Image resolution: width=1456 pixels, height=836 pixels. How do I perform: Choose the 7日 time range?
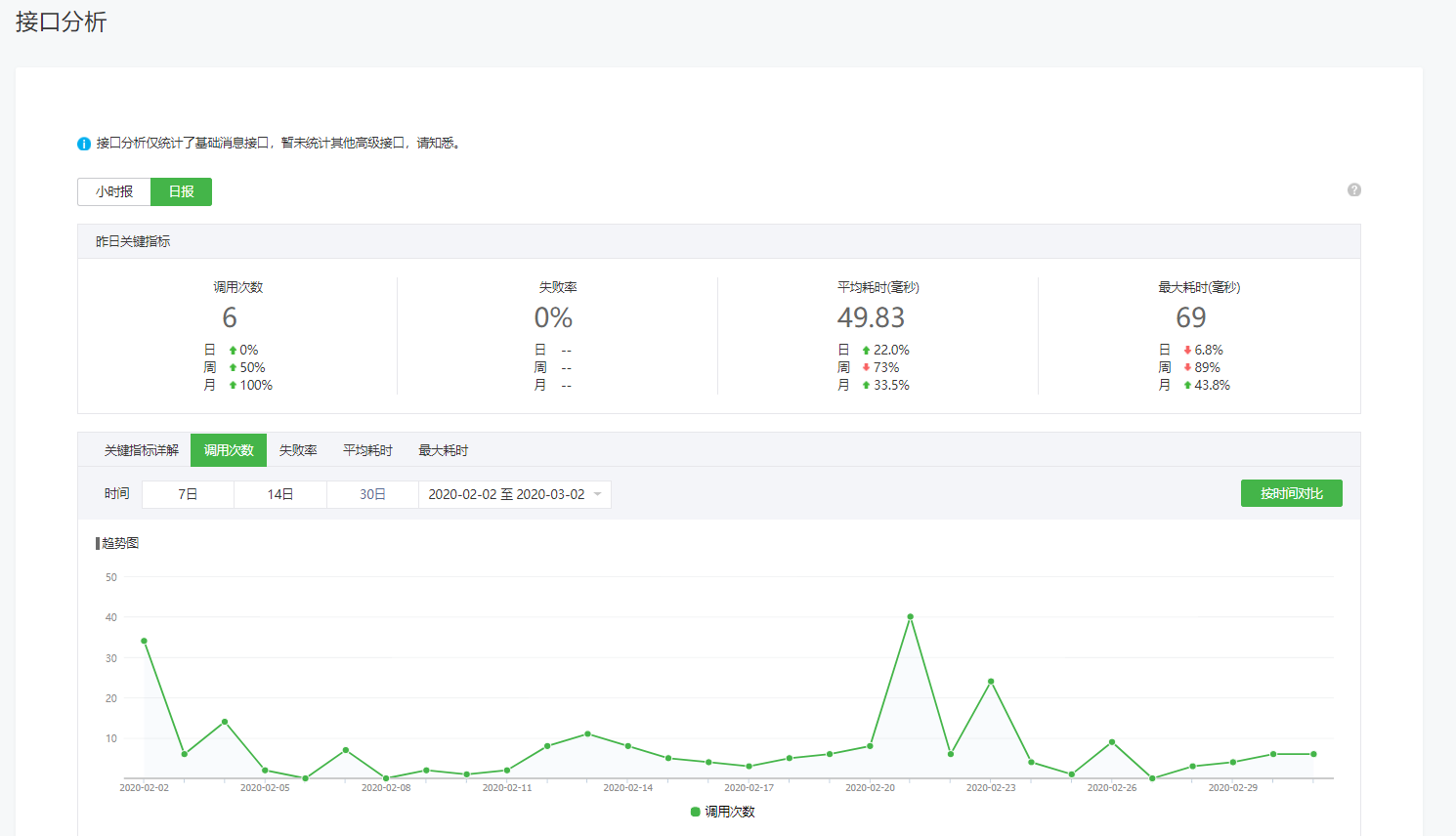[188, 494]
